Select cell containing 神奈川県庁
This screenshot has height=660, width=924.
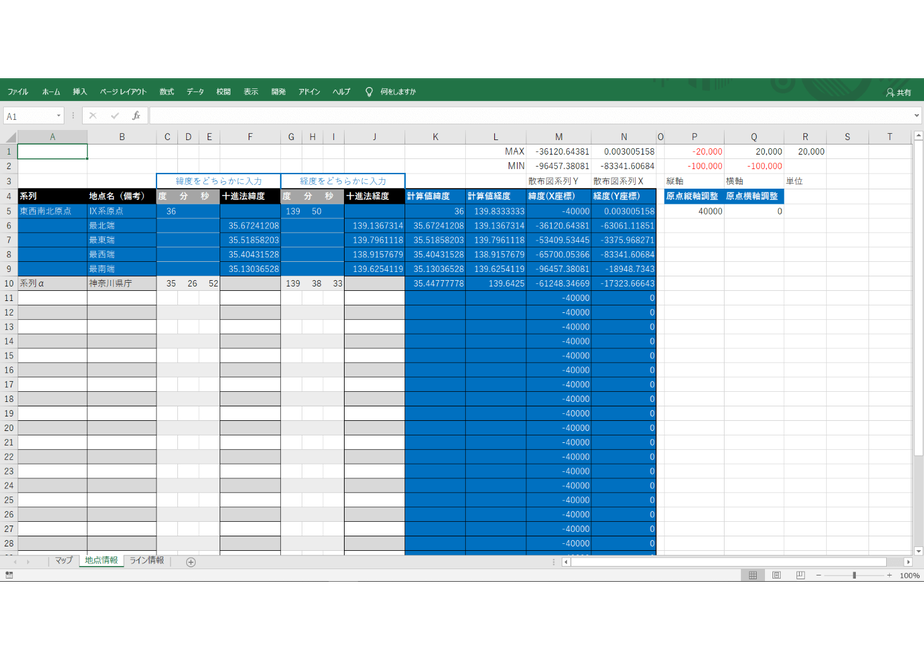[122, 283]
